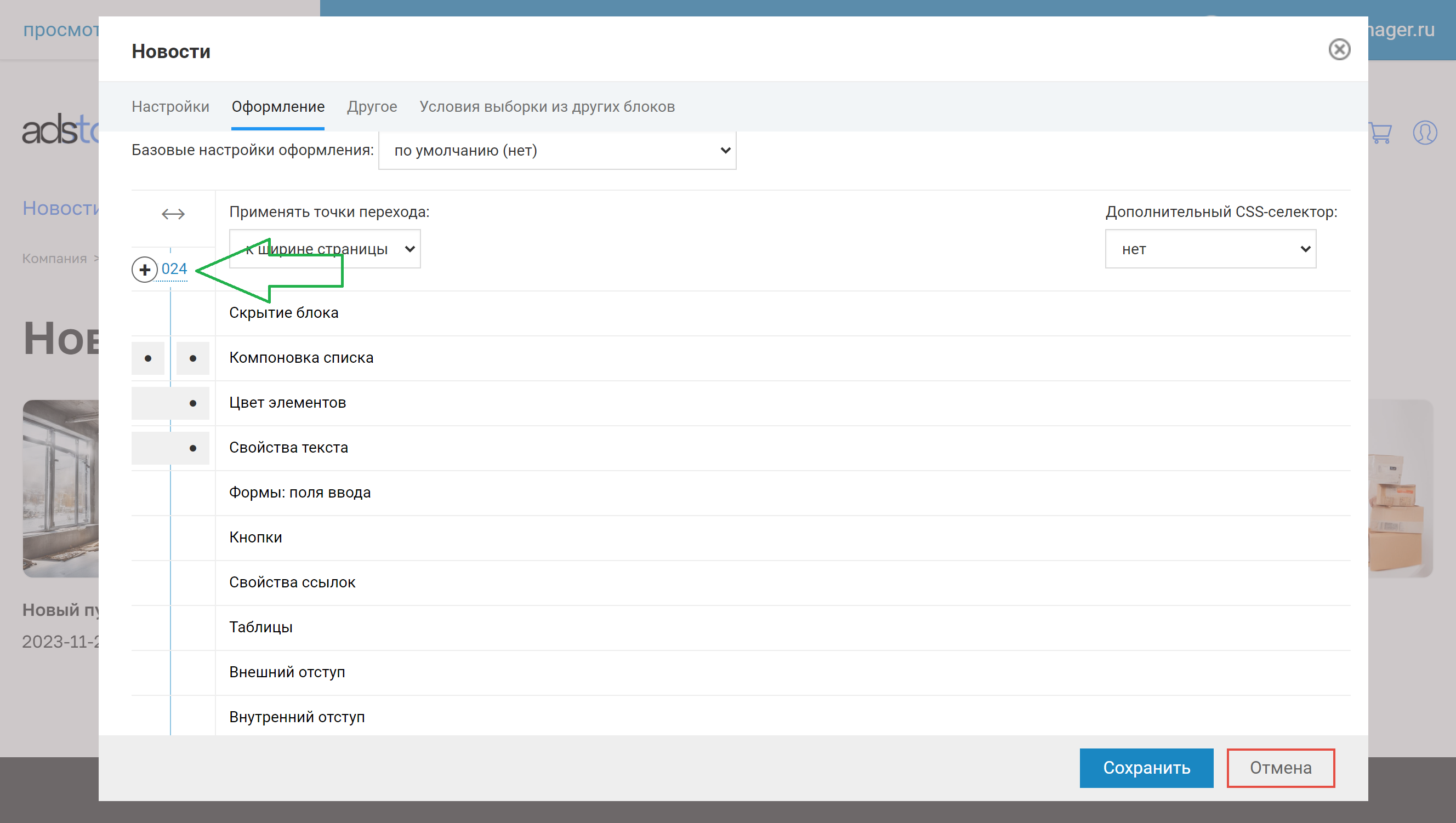Click the plus icon to add breakpoint
The width and height of the screenshot is (1456, 823).
(x=145, y=270)
